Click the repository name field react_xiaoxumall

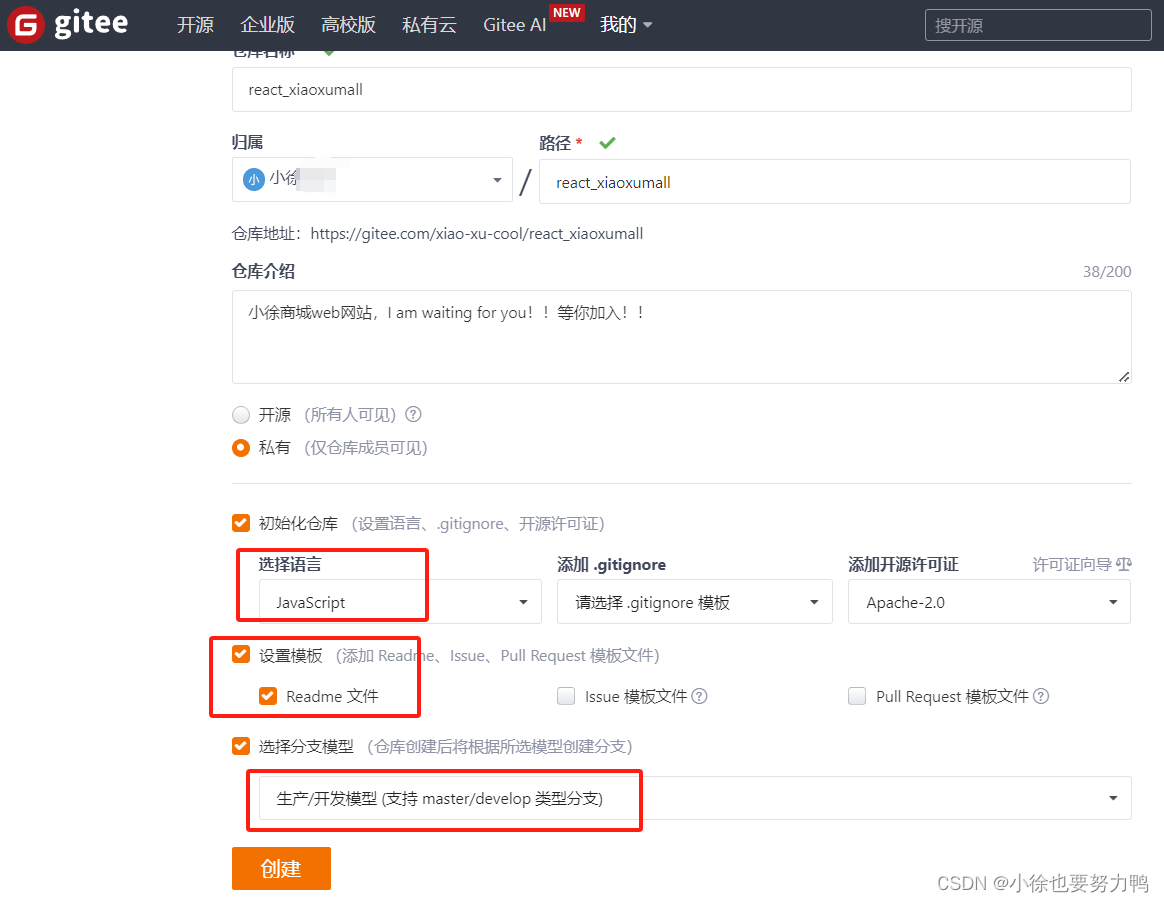(681, 90)
